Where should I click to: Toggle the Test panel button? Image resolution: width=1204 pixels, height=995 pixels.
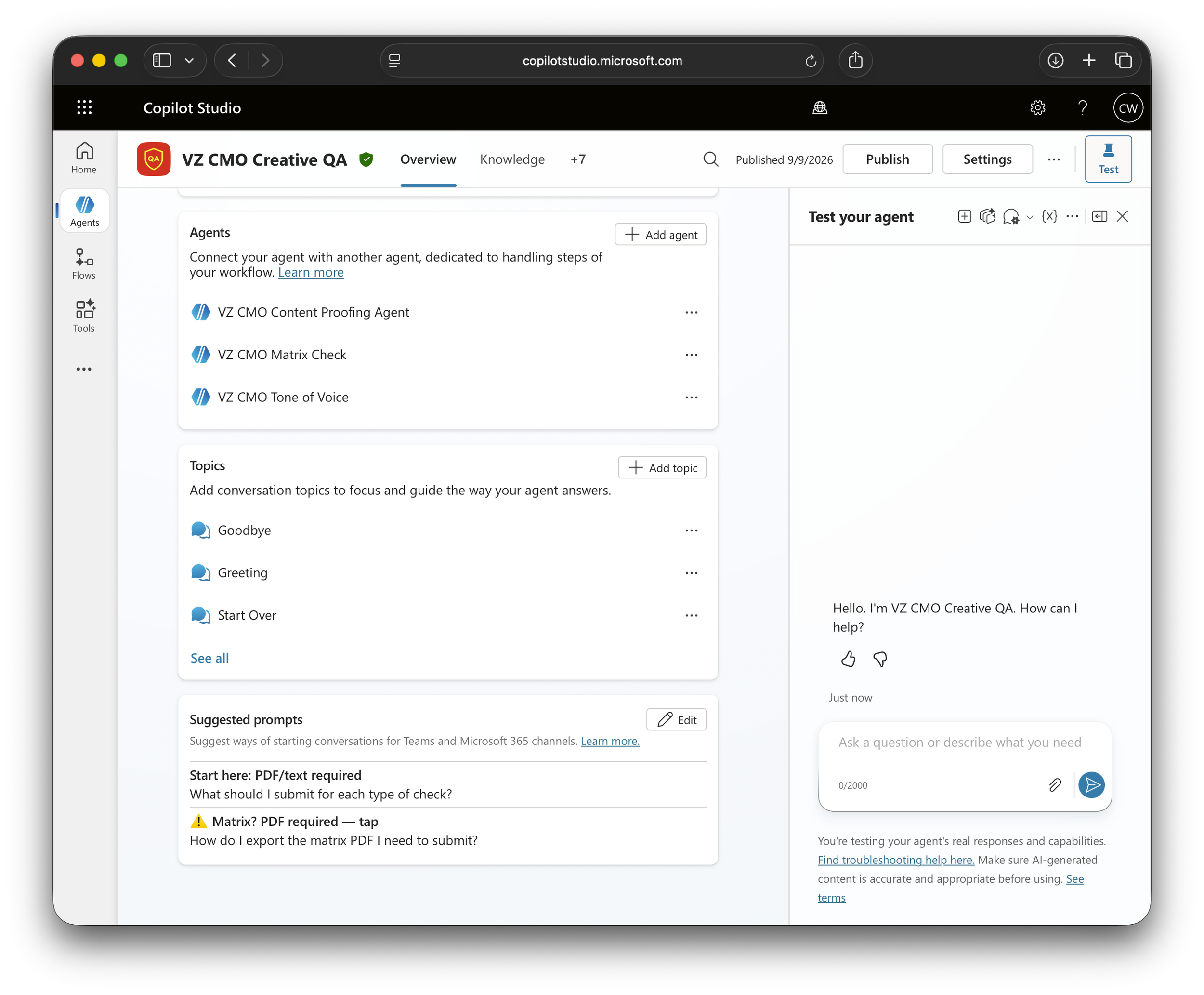click(x=1108, y=159)
